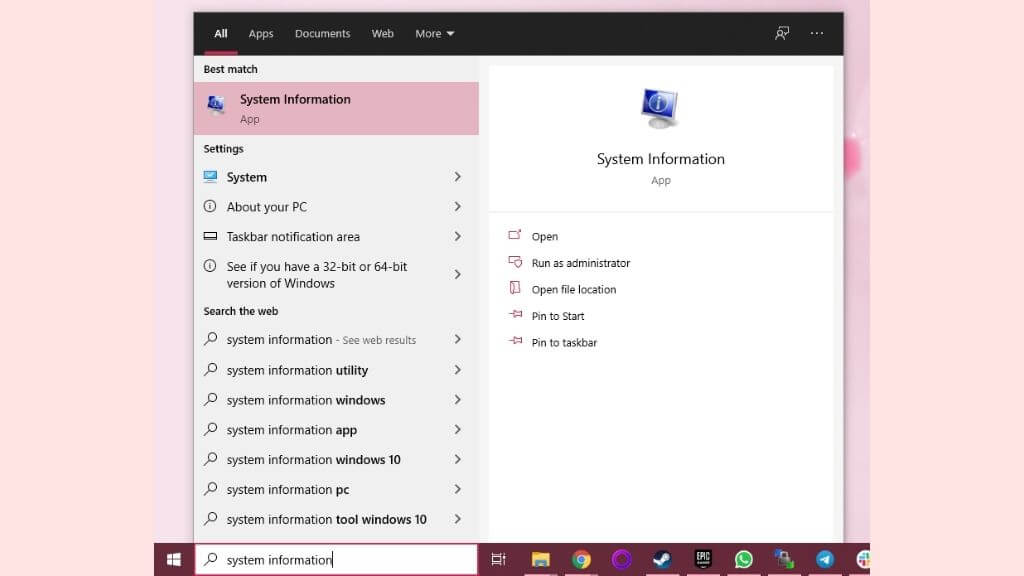This screenshot has height=576, width=1024.
Task: Open Task View from the taskbar
Action: [x=498, y=560]
